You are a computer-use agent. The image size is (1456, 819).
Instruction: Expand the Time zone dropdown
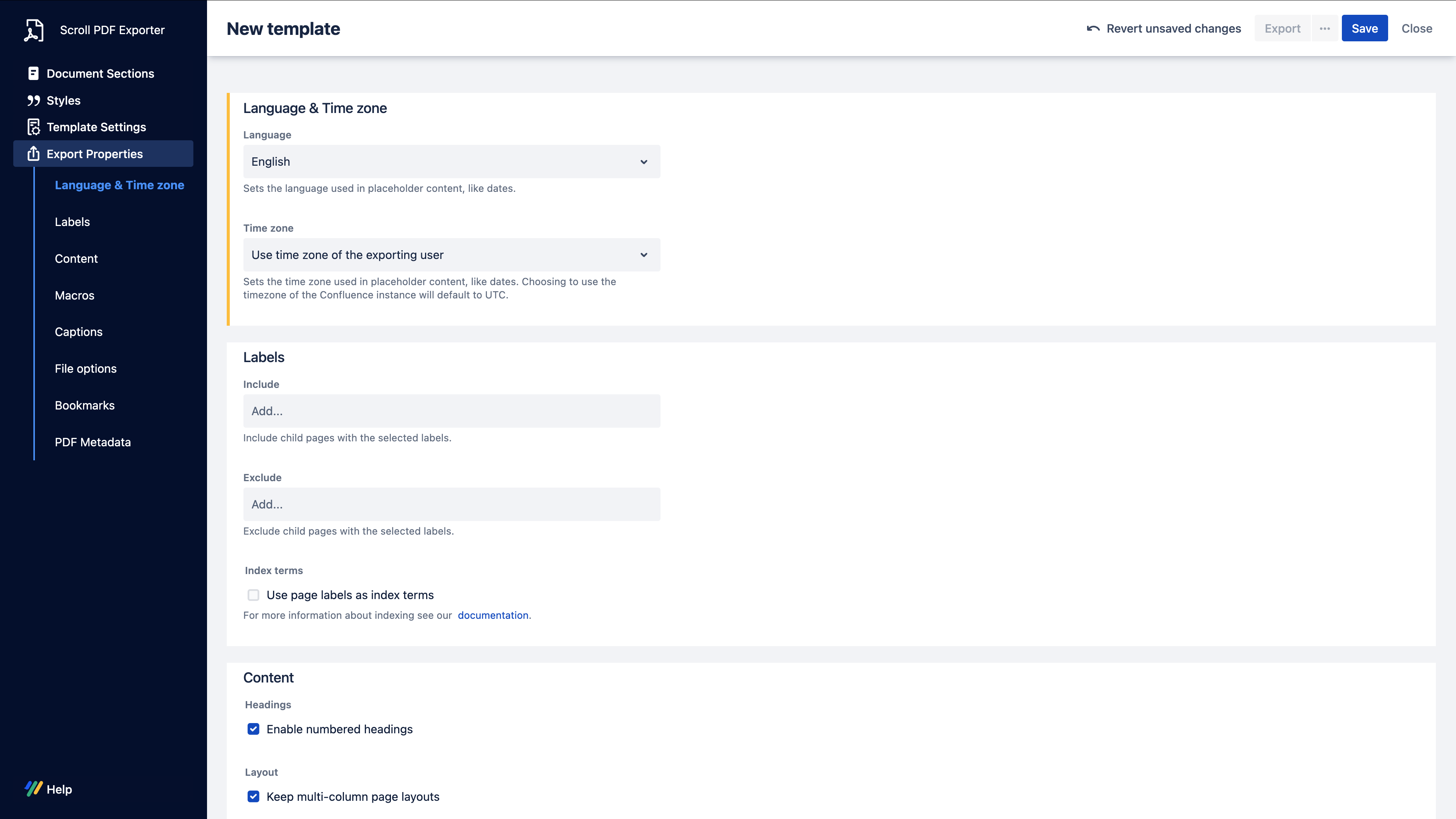click(451, 255)
